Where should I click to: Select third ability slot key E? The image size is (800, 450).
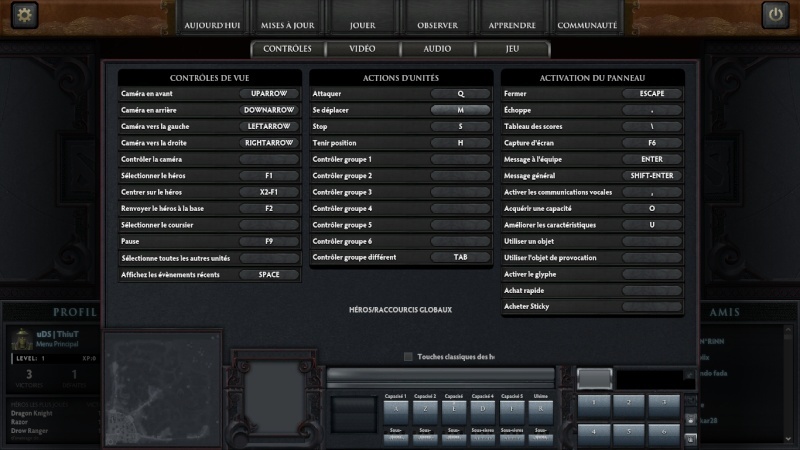click(454, 411)
